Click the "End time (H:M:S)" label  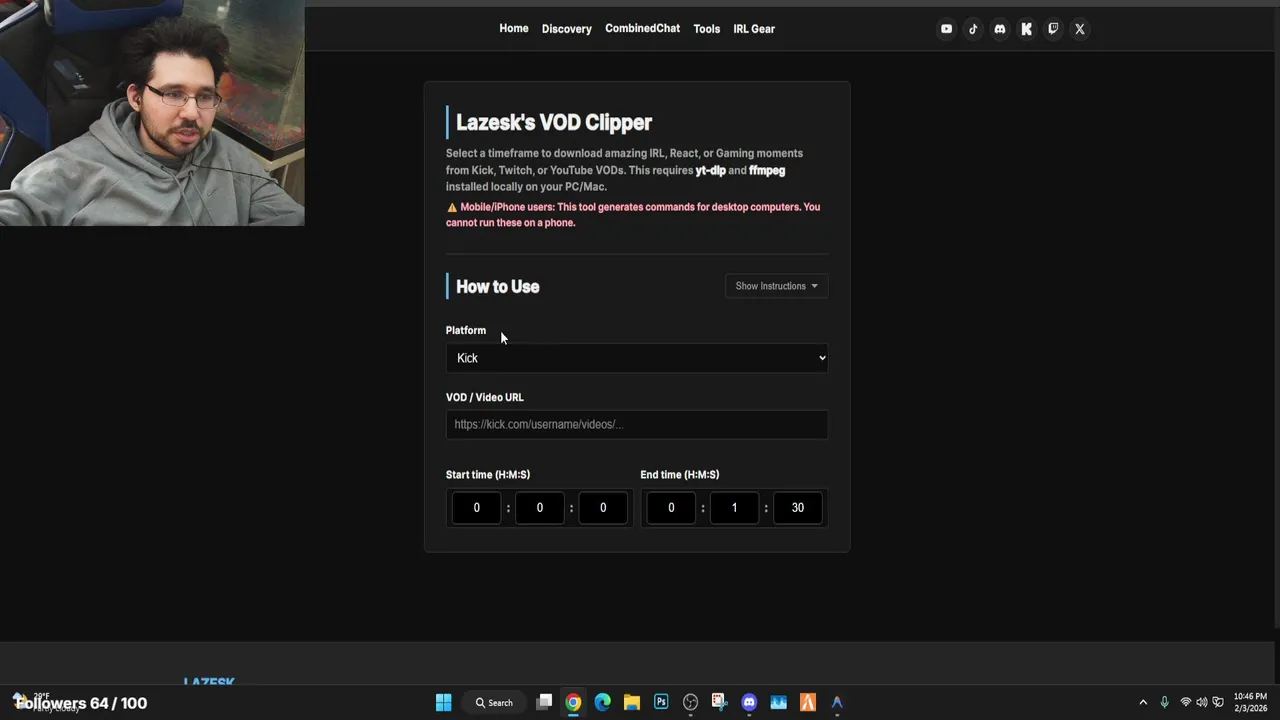(680, 475)
